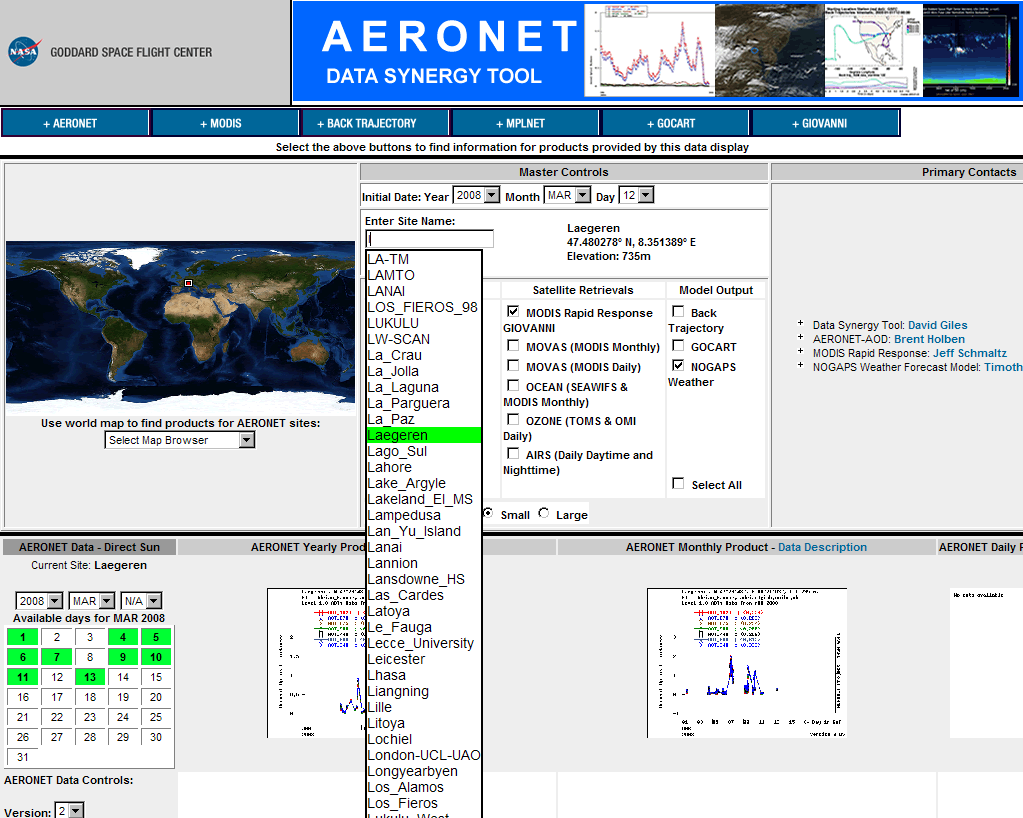The height and width of the screenshot is (818, 1023).
Task: Open the AERONET monthly product chart thumbnail
Action: 746,662
